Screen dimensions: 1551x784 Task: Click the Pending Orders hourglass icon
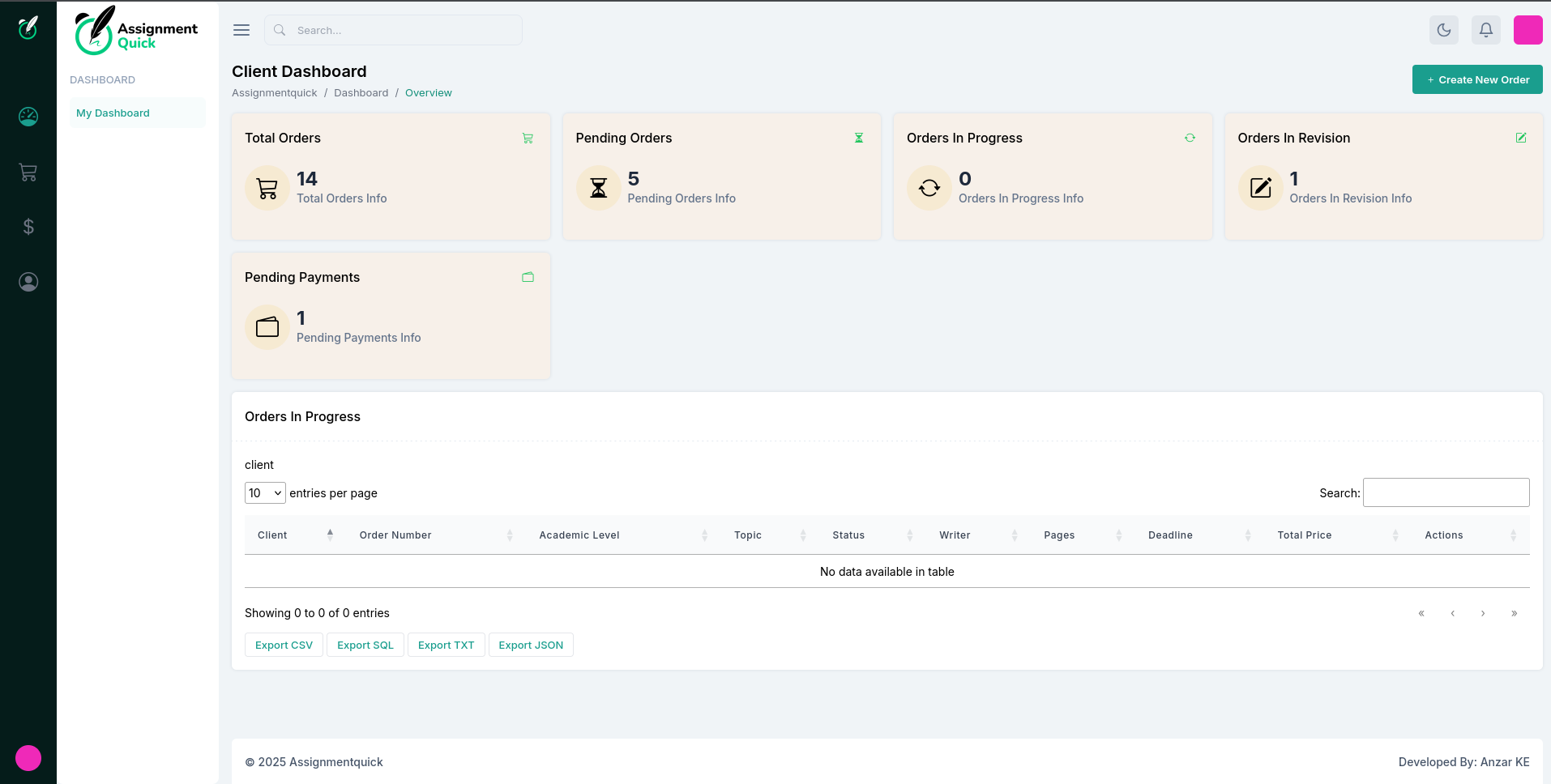click(859, 138)
